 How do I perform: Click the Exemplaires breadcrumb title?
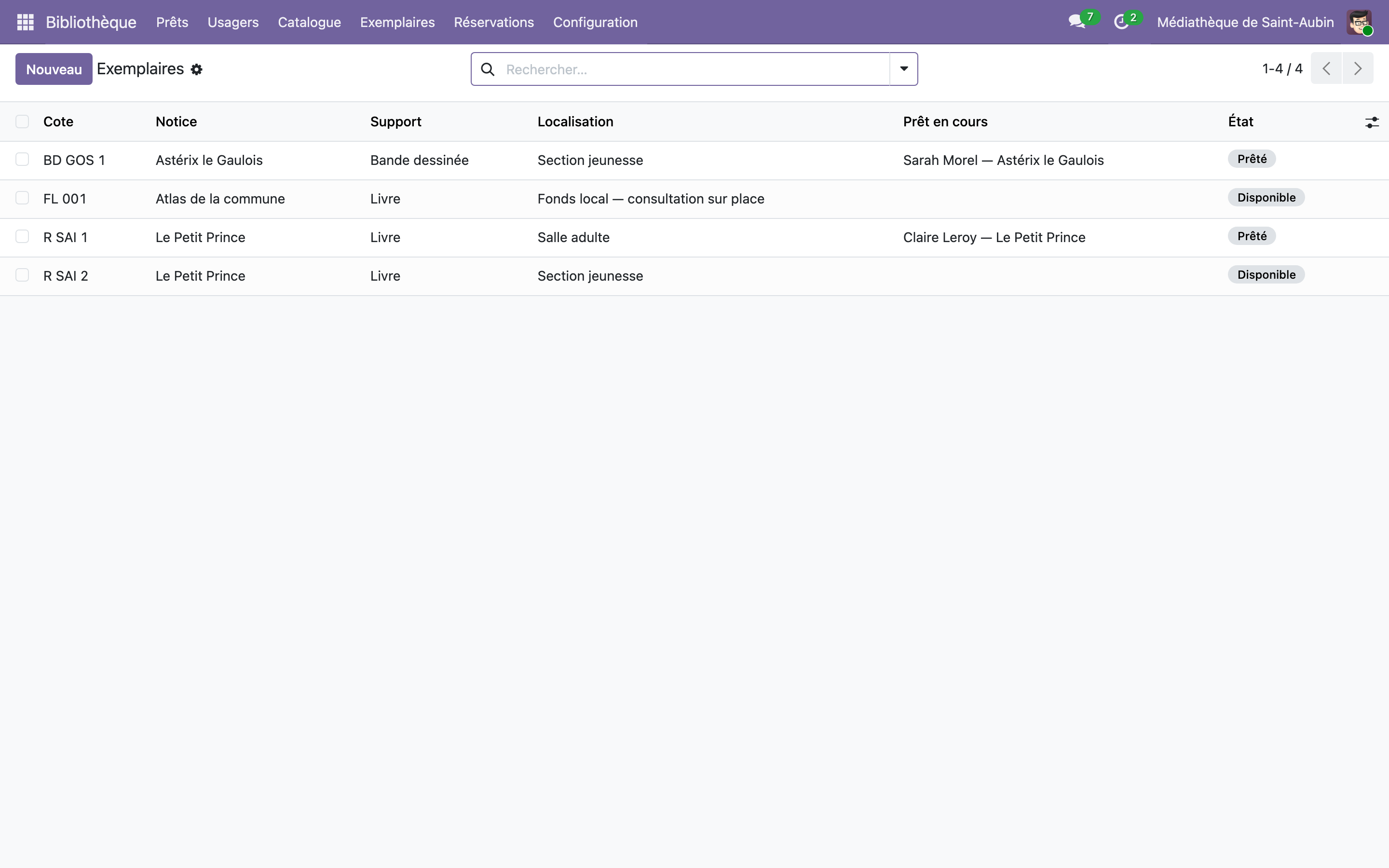pyautogui.click(x=140, y=69)
